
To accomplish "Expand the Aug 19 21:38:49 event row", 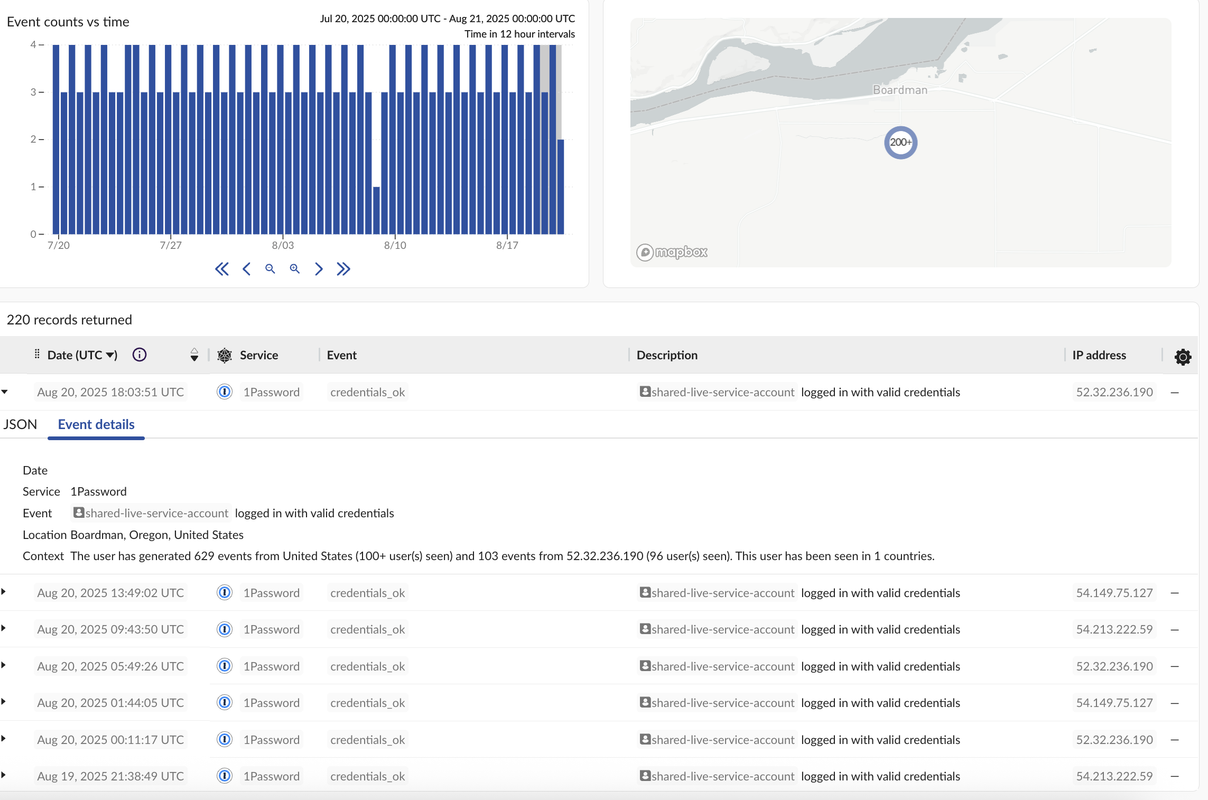I will coord(4,775).
